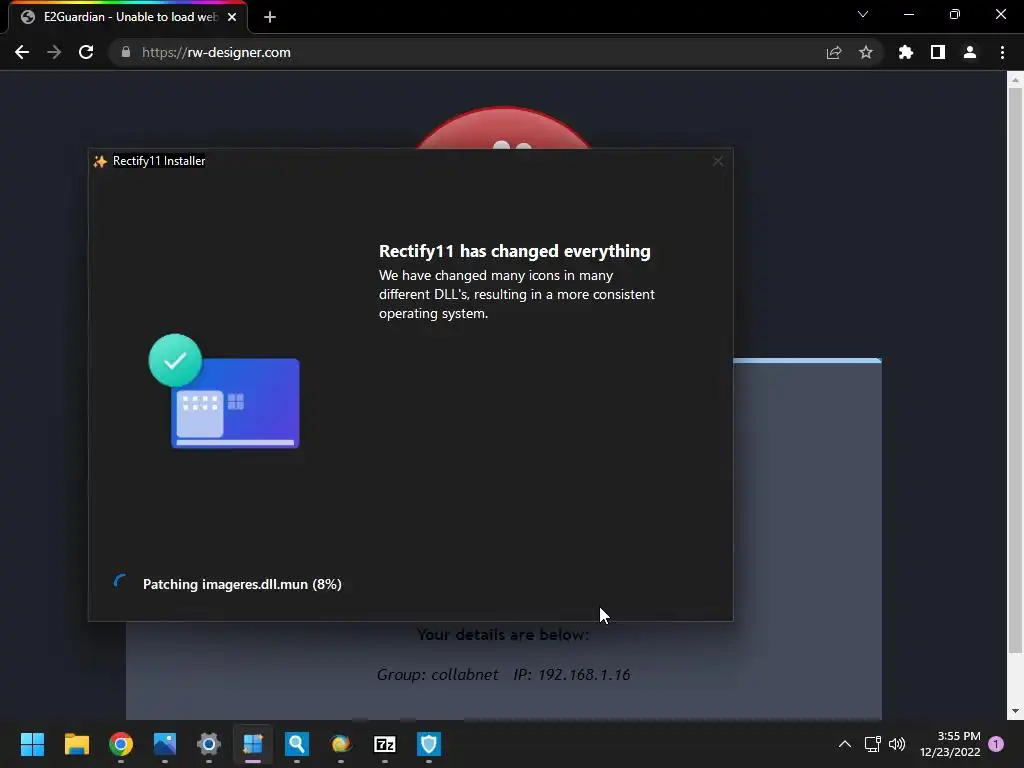This screenshot has height=768, width=1024.
Task: Open the tab search dropdown chevron
Action: 863,14
